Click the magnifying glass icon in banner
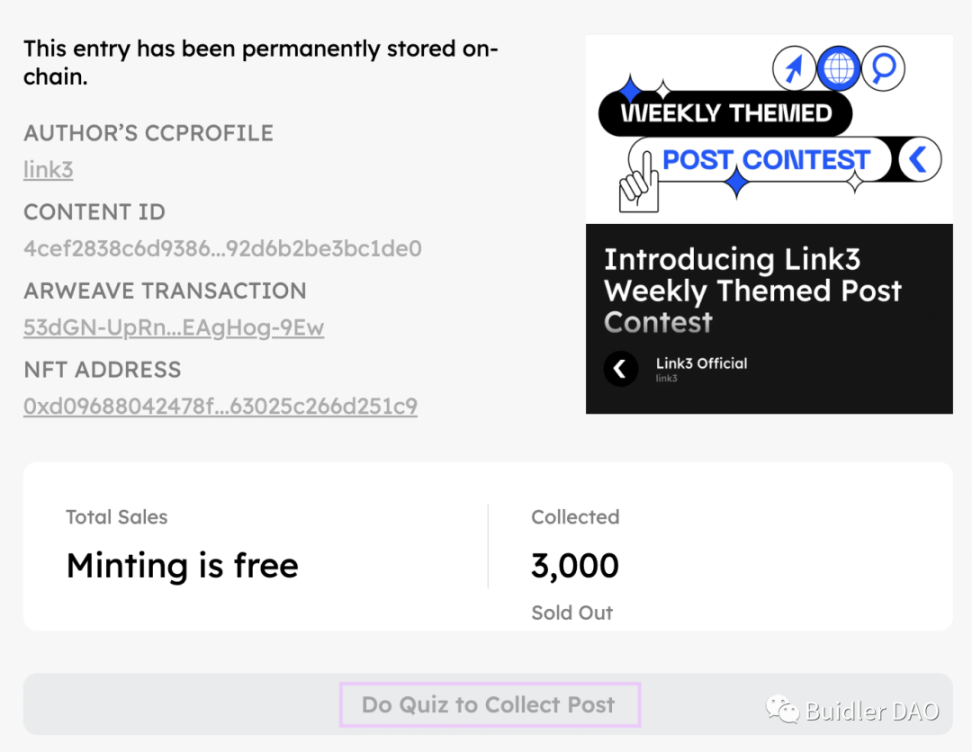972x752 pixels. pyautogui.click(x=883, y=68)
